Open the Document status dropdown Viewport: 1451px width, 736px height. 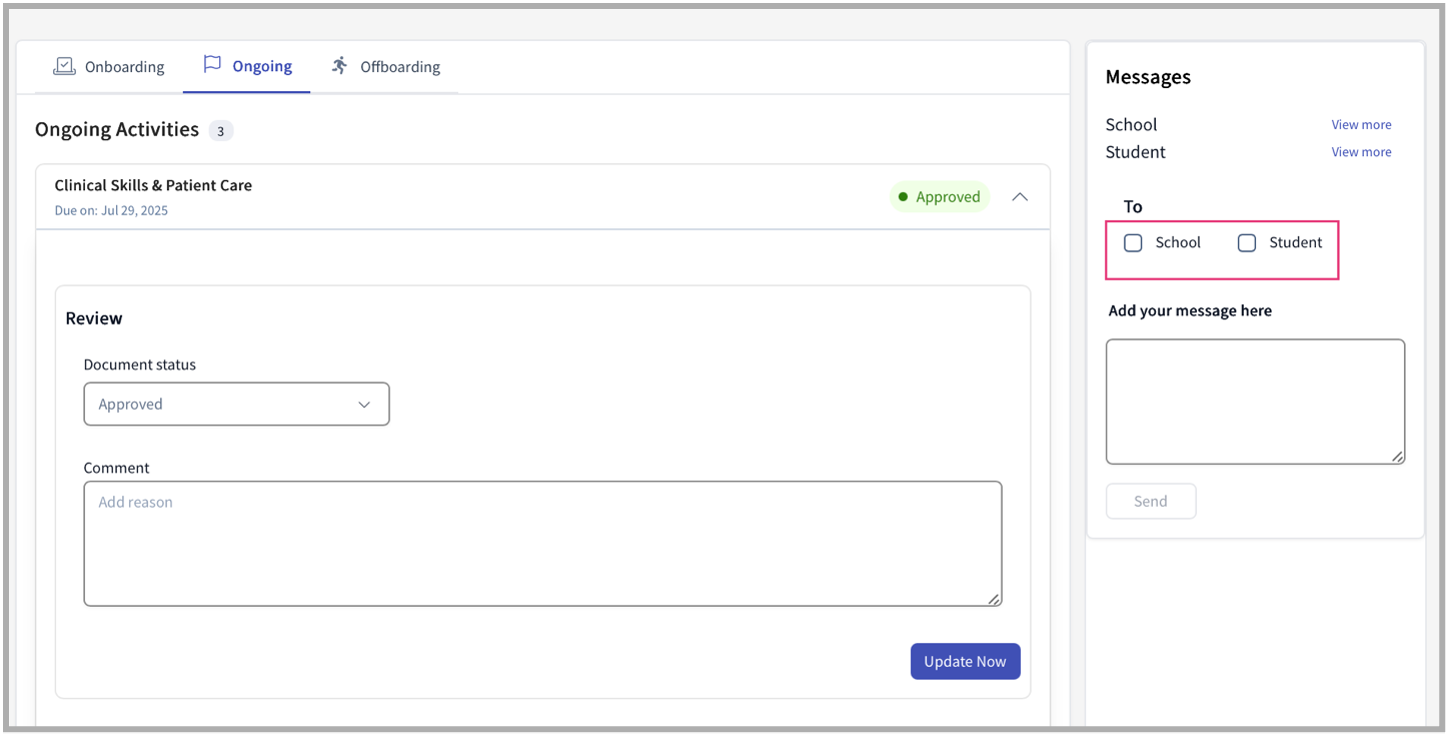(x=236, y=403)
